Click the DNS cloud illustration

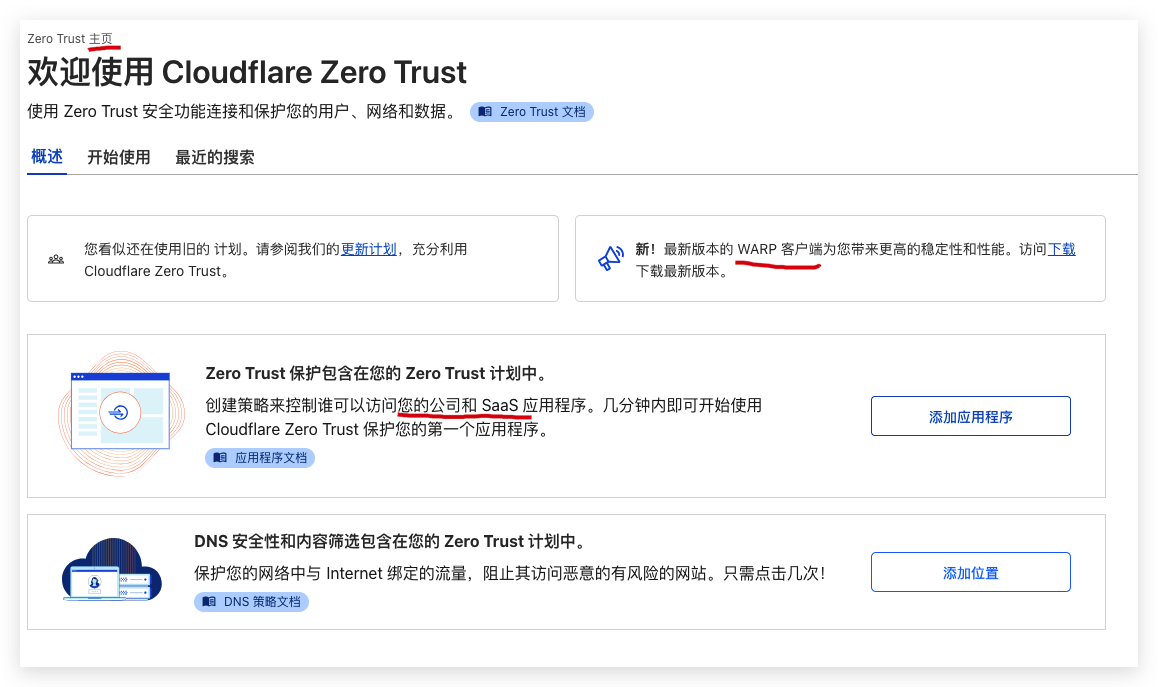coord(112,570)
